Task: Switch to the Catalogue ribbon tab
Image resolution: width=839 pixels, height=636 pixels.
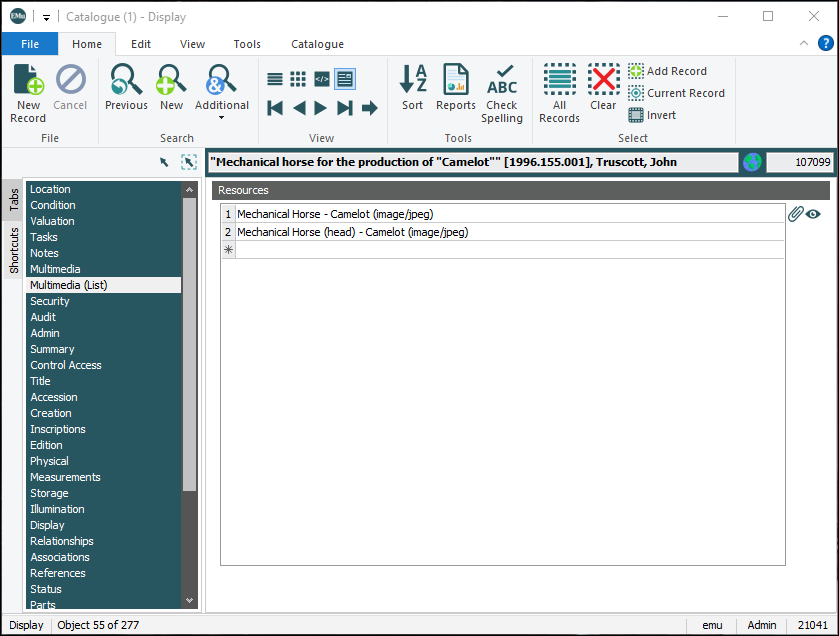Action: point(317,44)
